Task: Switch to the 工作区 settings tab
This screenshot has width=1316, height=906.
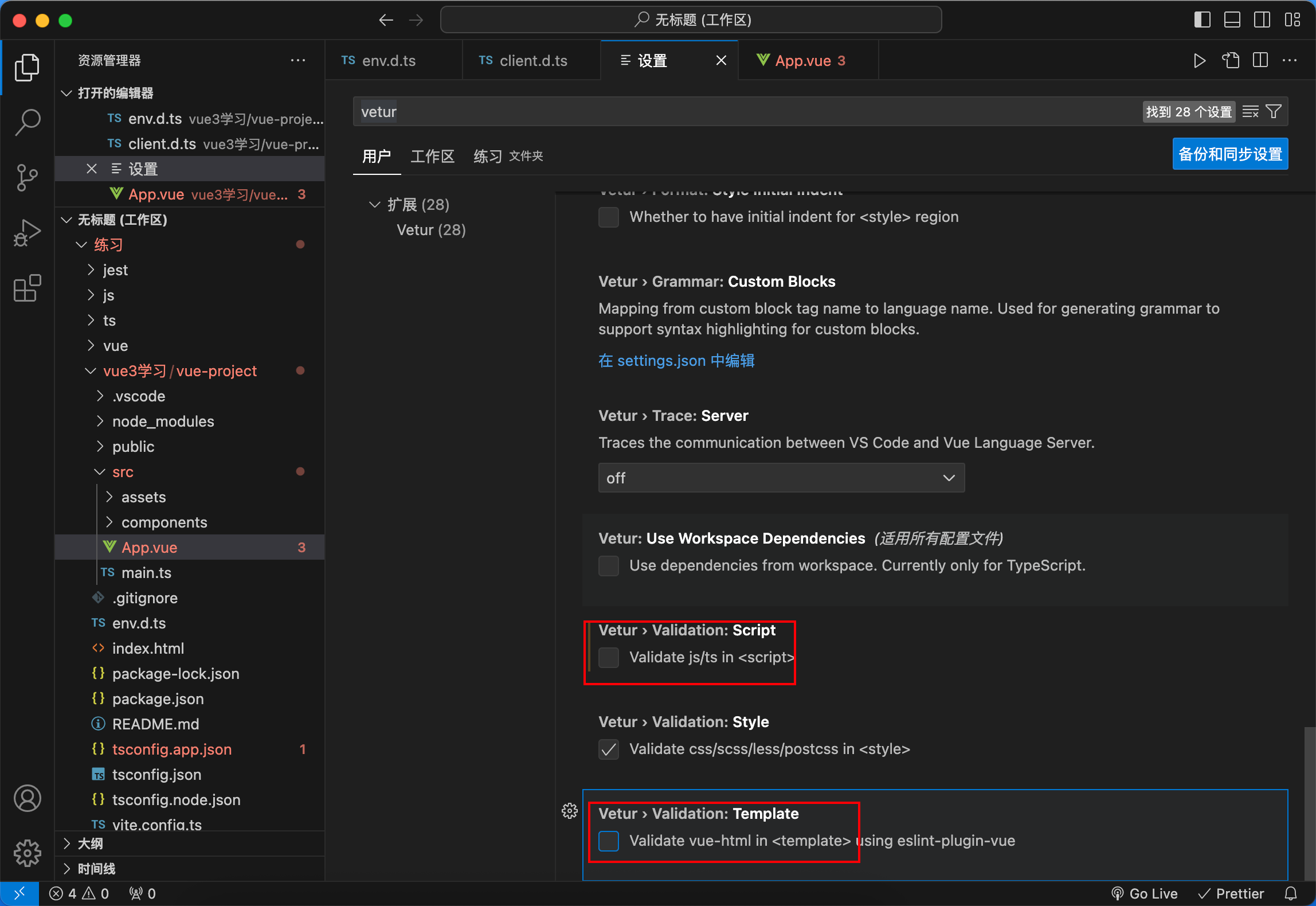Action: (433, 156)
